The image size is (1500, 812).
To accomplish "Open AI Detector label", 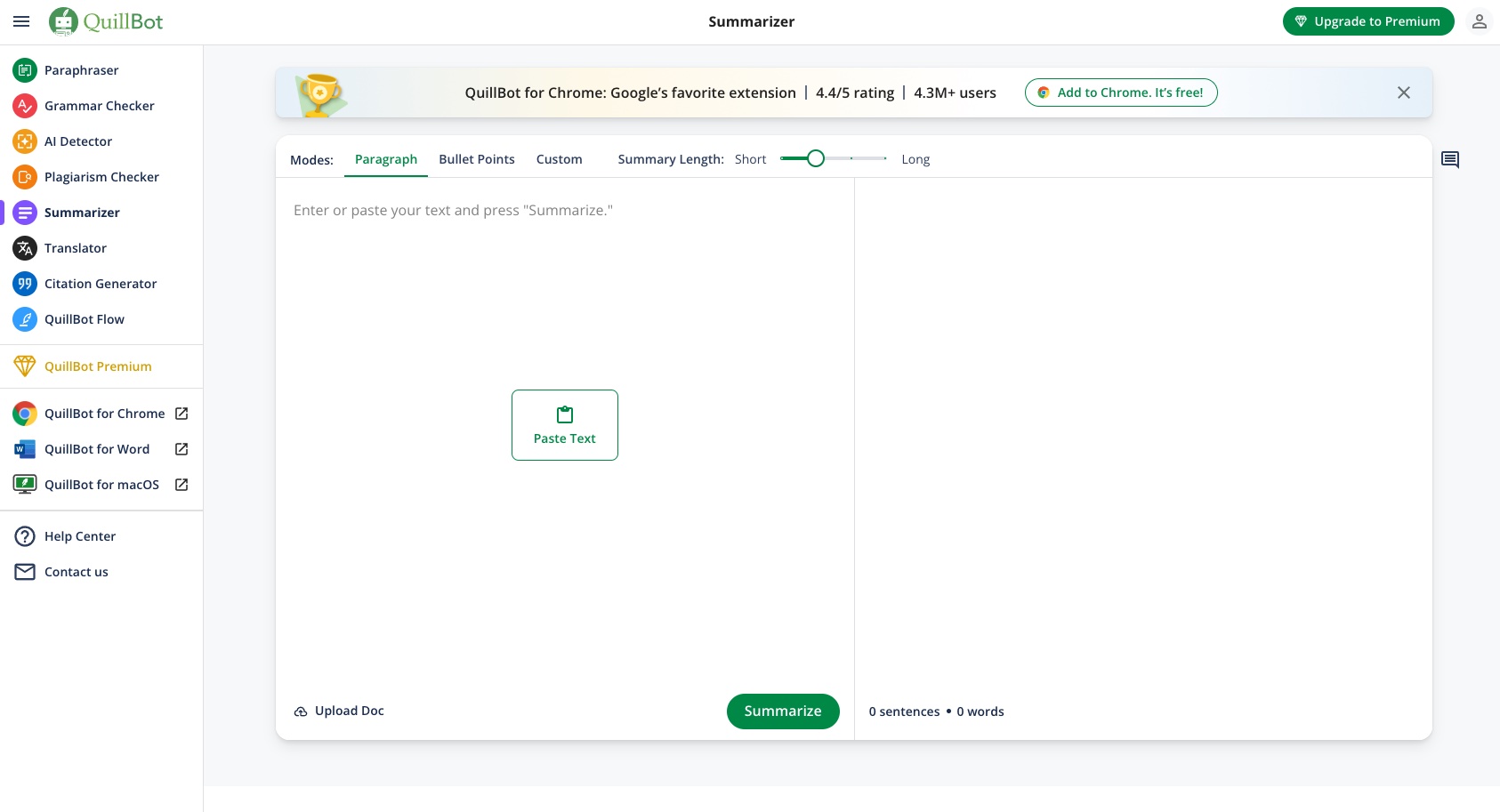I will point(78,141).
